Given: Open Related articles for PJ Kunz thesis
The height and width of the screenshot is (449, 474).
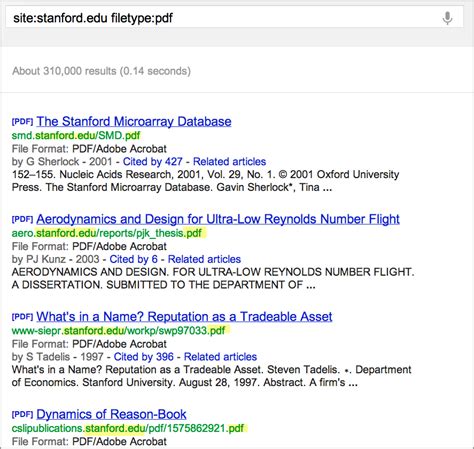Looking at the screenshot, I should (x=204, y=259).
